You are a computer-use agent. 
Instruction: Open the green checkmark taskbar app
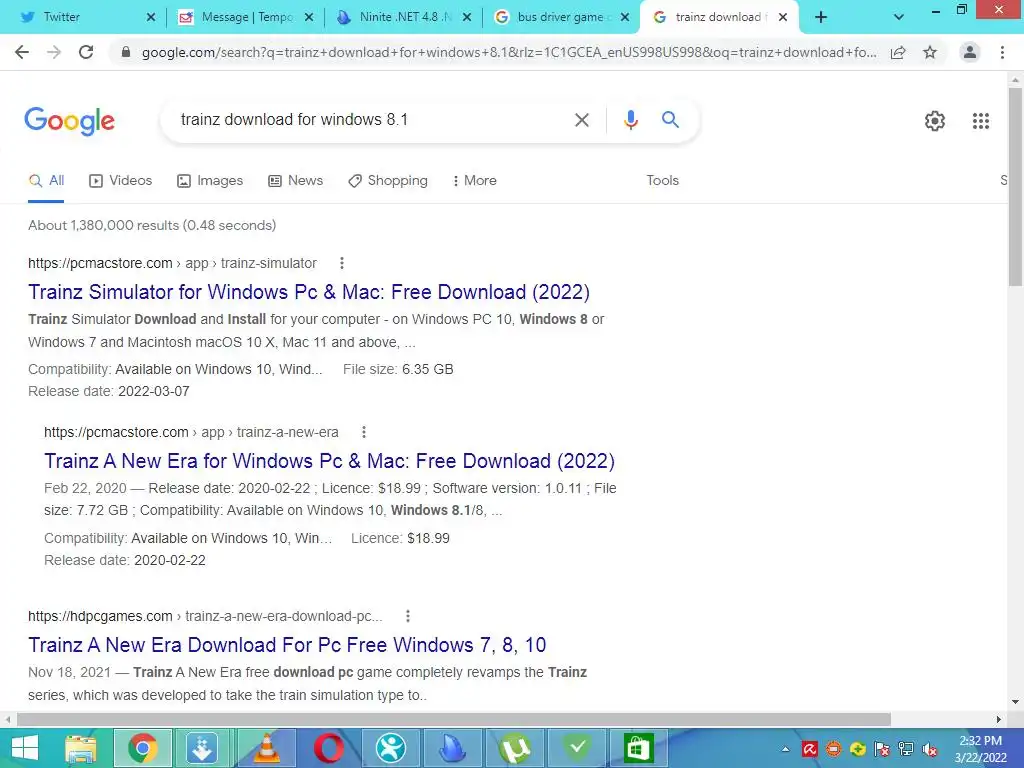click(x=576, y=748)
